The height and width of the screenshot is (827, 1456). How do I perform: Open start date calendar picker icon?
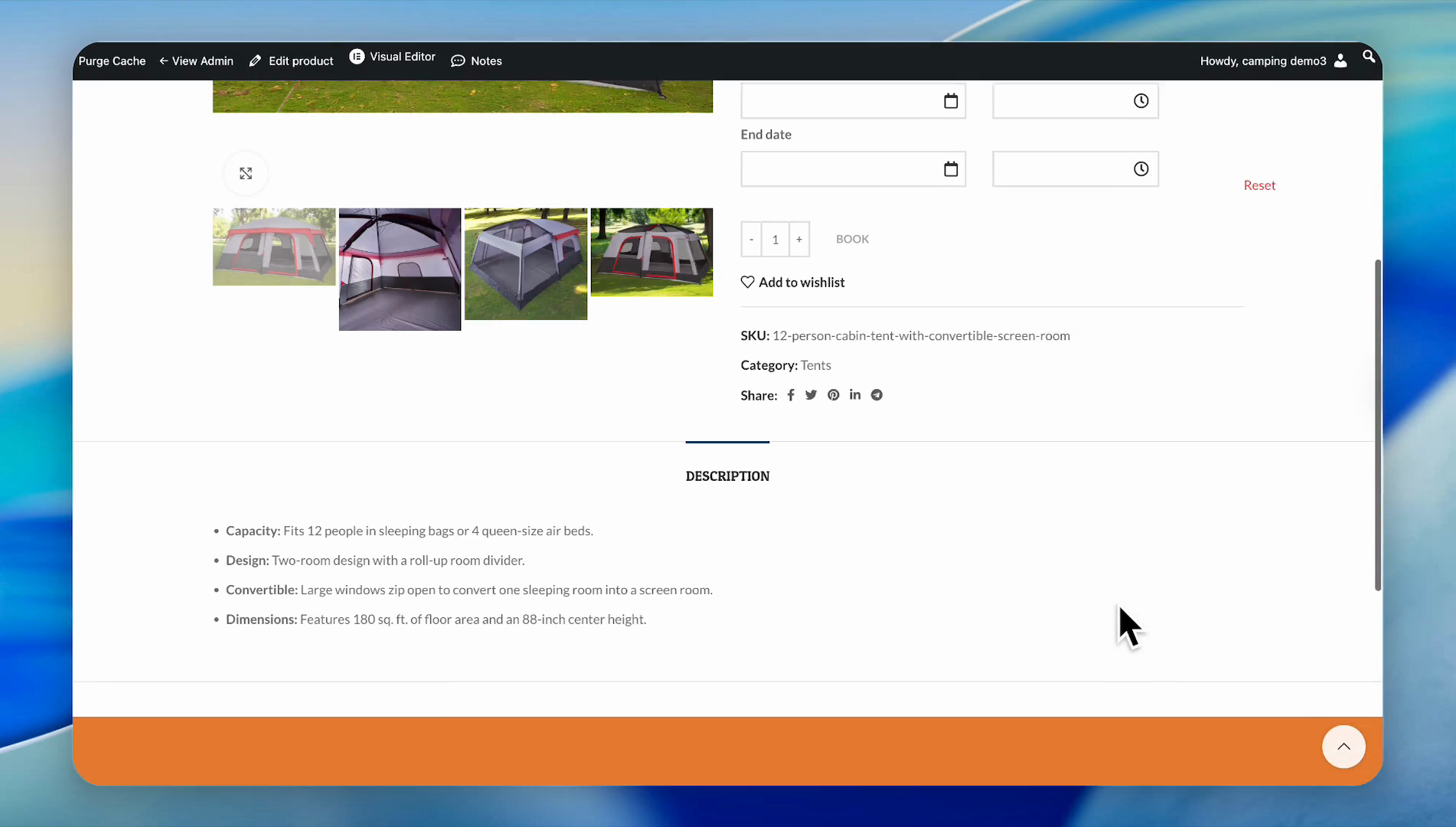(x=951, y=101)
